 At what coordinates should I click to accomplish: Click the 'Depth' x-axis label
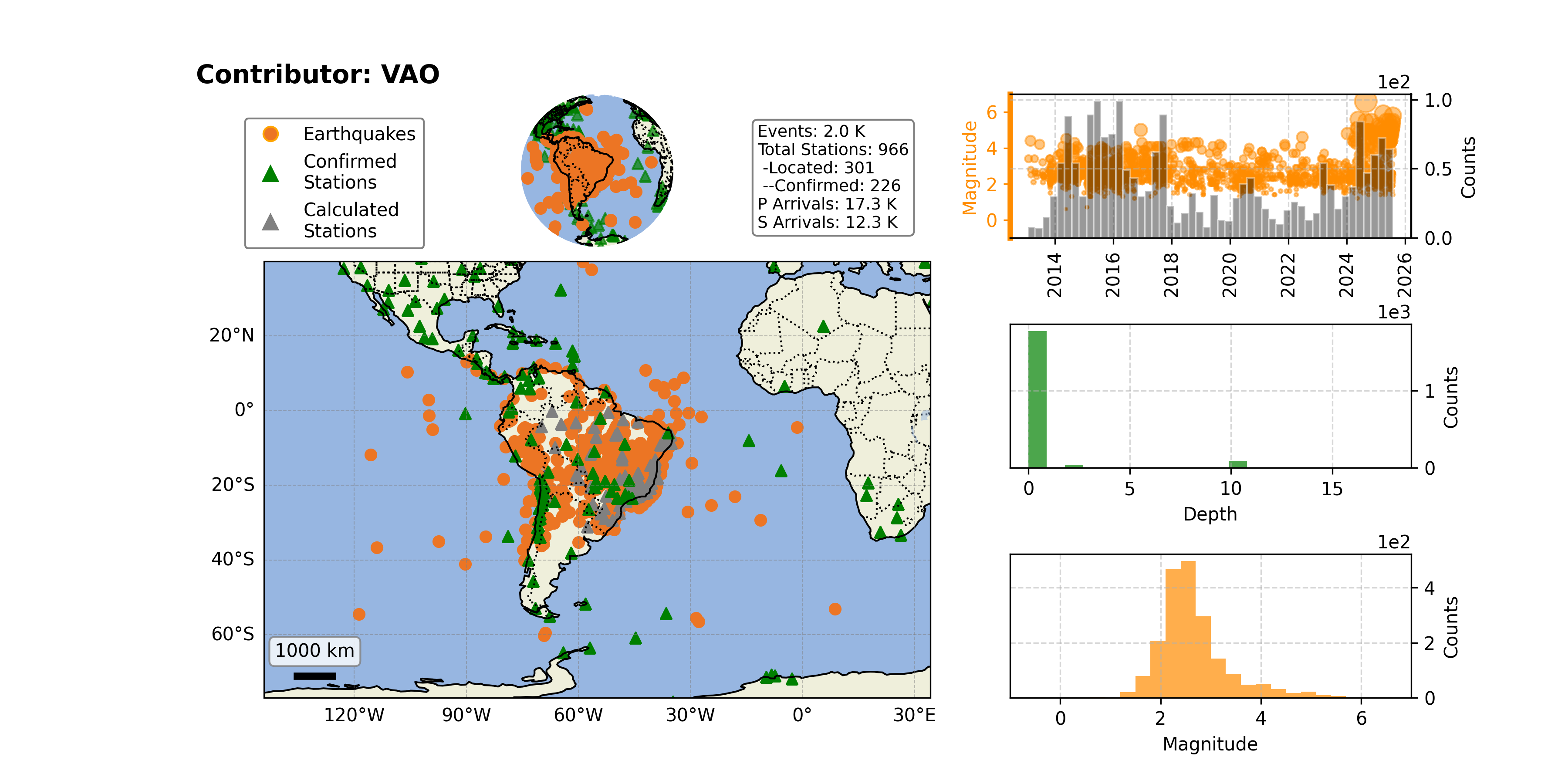(1210, 514)
